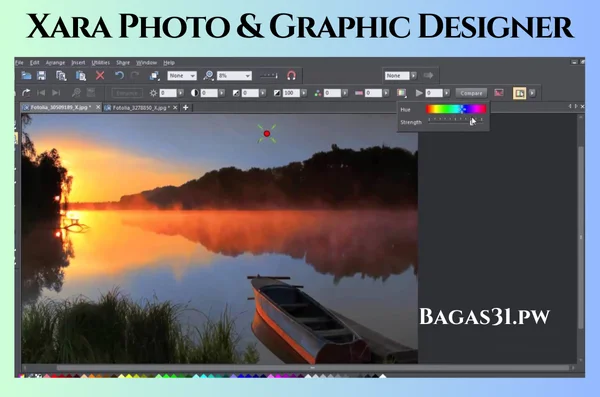Click the greyed Redo arrow icon
The height and width of the screenshot is (397, 600).
[x=135, y=75]
